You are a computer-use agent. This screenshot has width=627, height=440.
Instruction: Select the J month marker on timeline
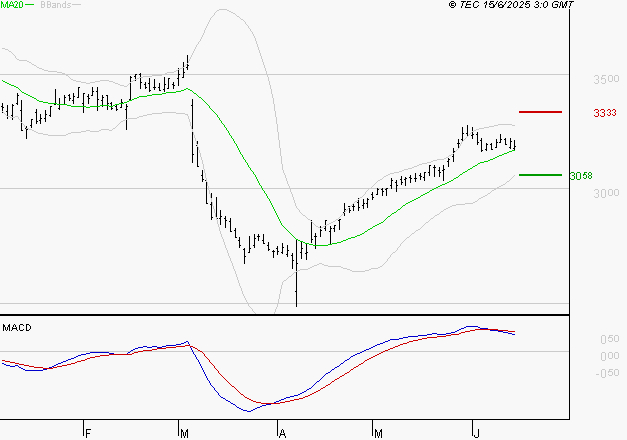[x=476, y=433]
